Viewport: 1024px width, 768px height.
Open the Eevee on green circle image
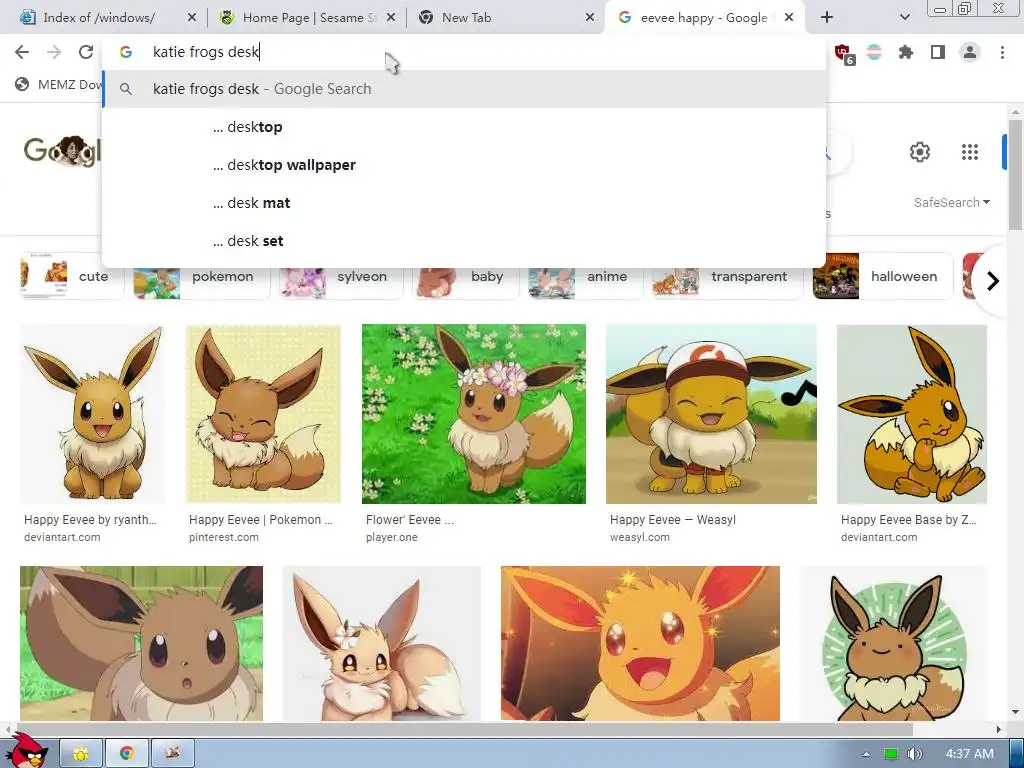click(893, 643)
